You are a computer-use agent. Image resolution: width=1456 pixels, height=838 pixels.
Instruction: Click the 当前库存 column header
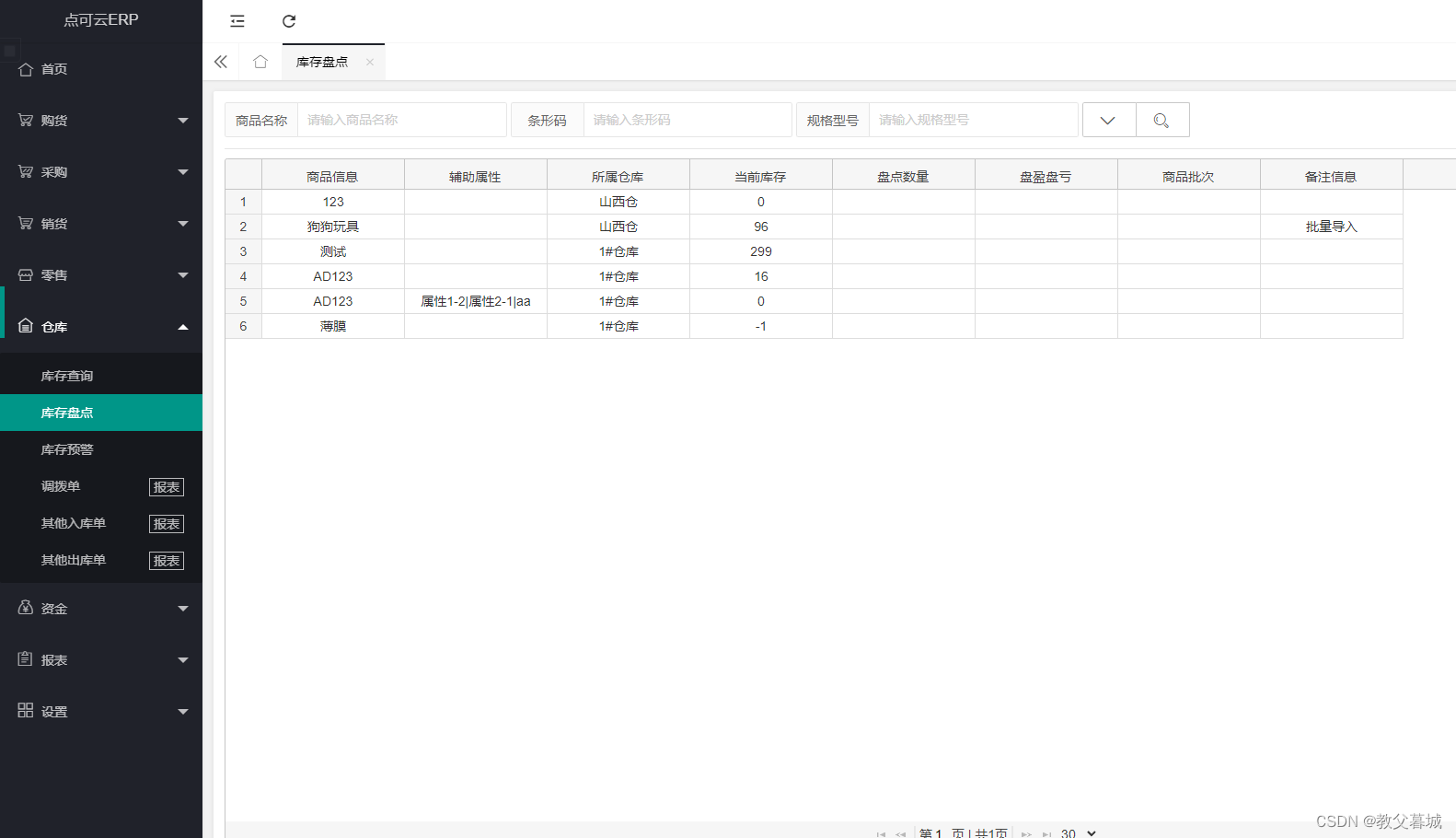[x=761, y=176]
